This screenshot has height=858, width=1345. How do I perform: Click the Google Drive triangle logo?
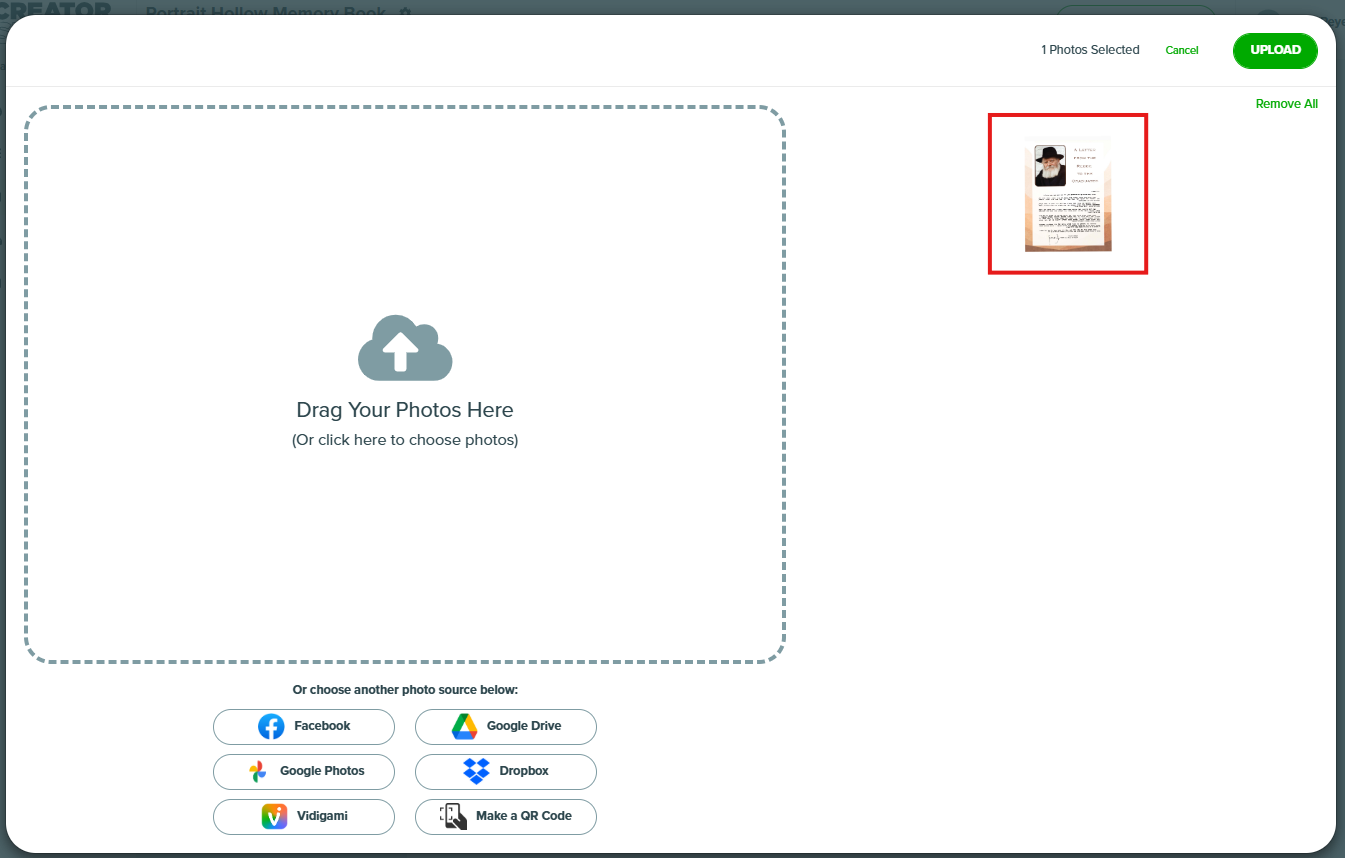pyautogui.click(x=464, y=726)
